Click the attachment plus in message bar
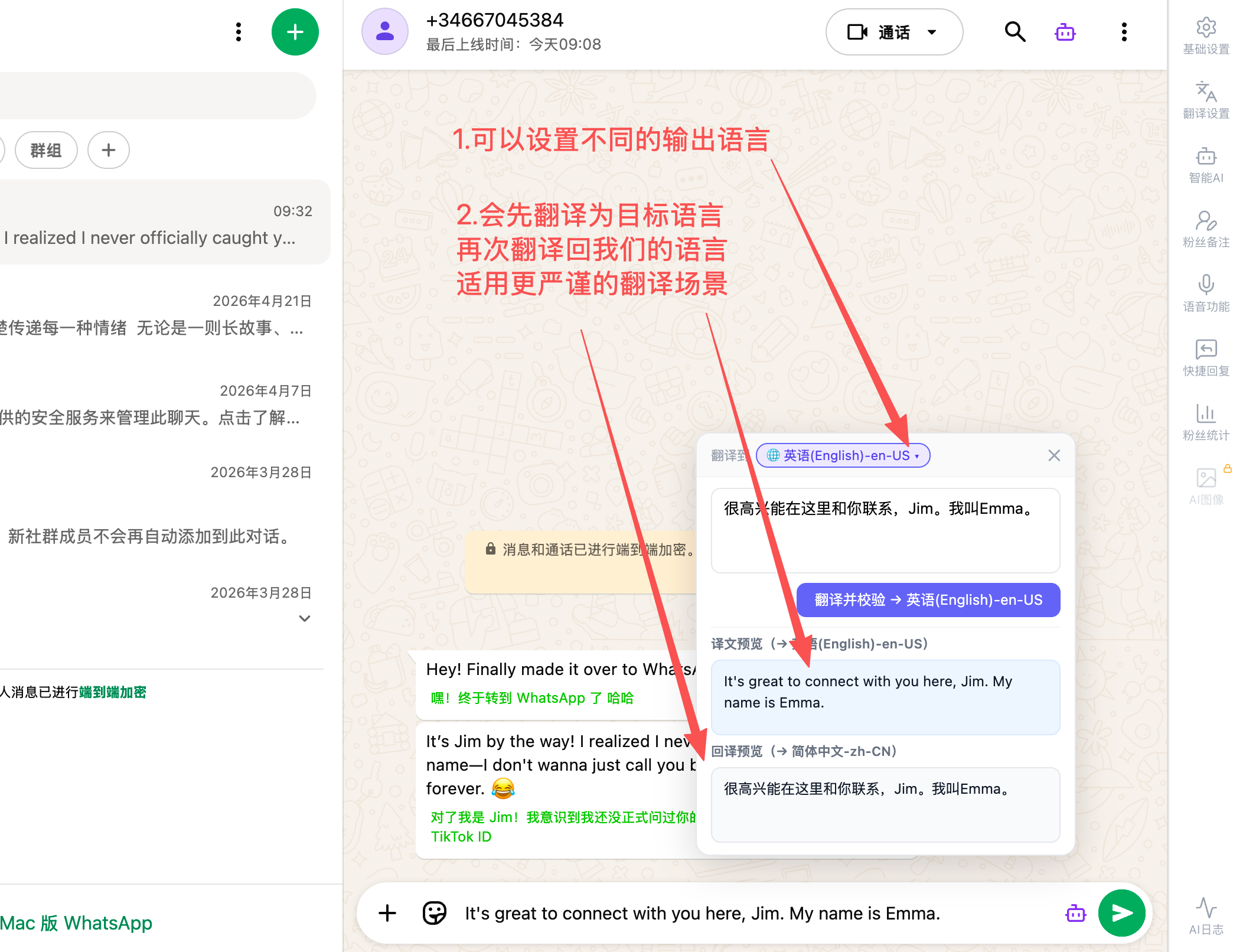 (x=387, y=913)
